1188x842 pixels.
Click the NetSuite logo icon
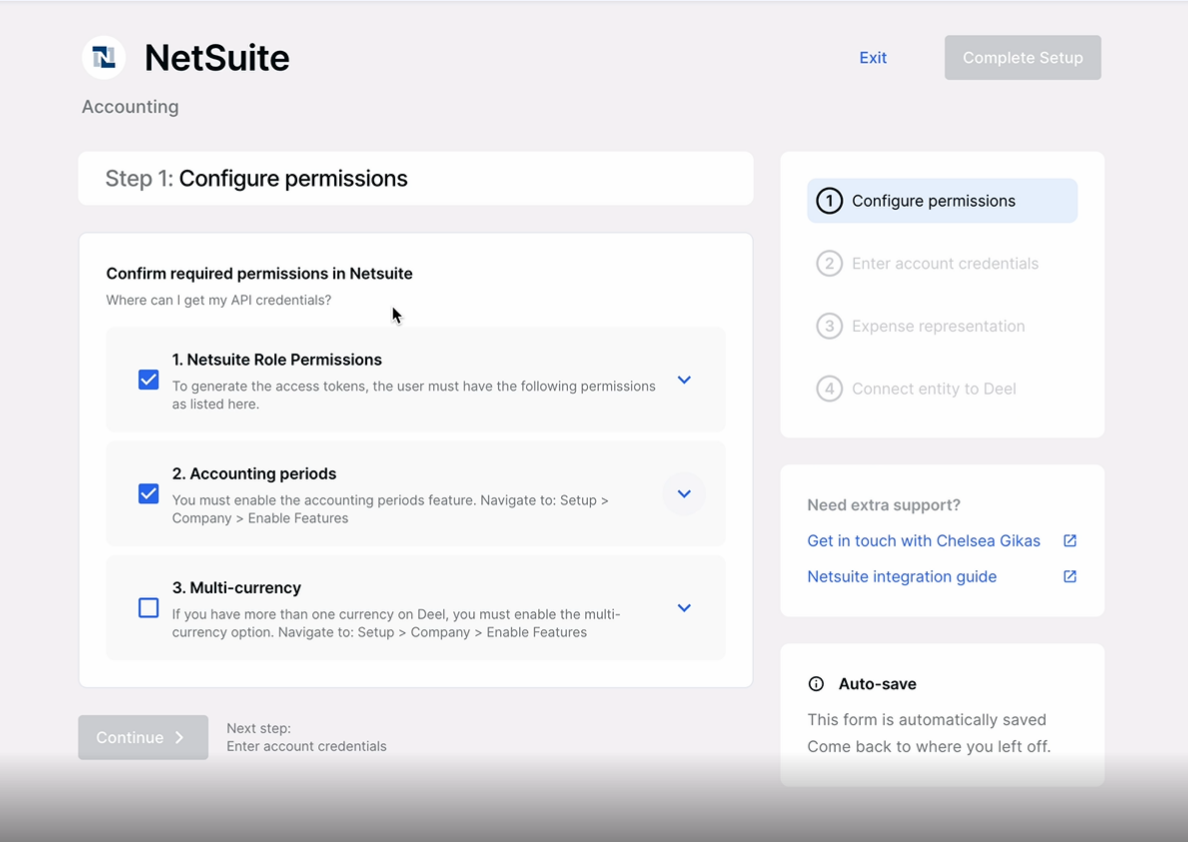104,58
